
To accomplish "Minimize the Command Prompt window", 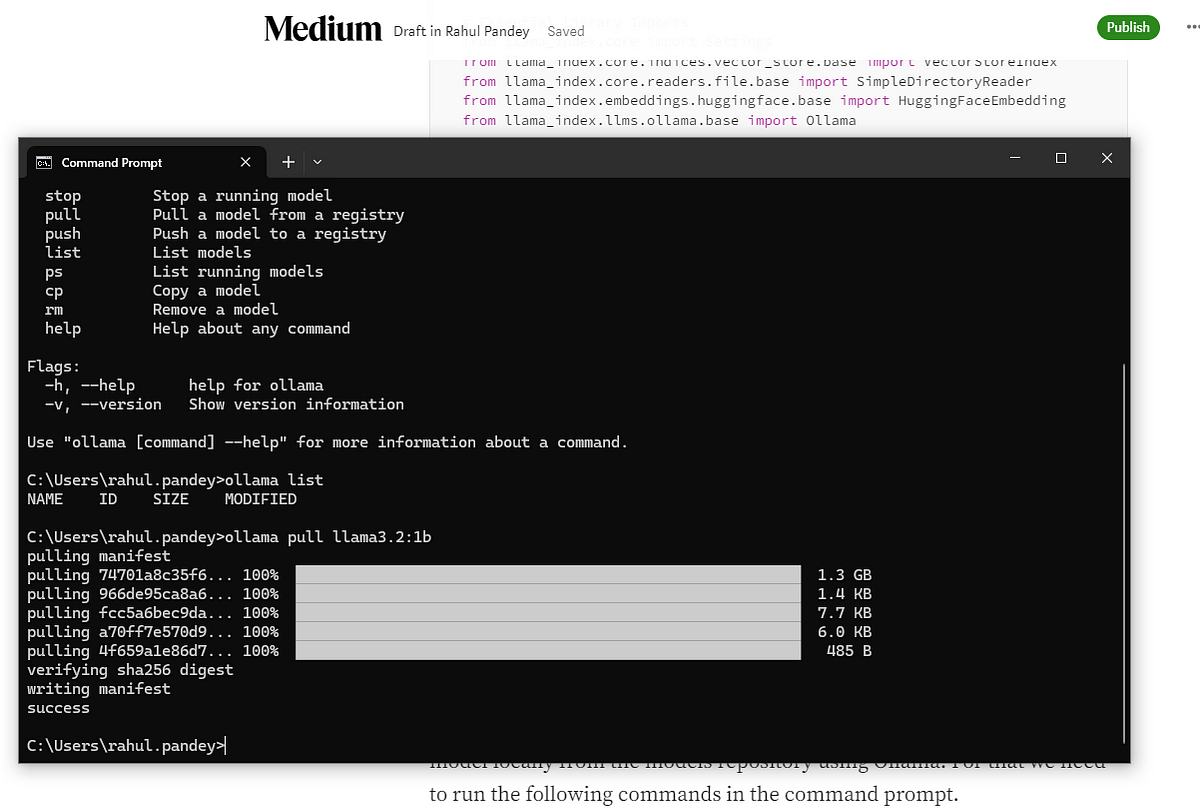I will tap(1015, 158).
